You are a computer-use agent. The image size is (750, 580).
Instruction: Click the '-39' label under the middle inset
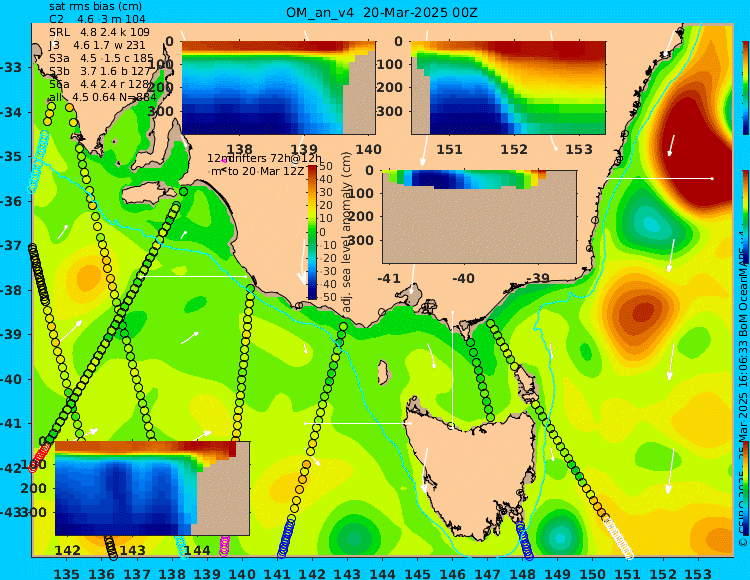point(538,278)
